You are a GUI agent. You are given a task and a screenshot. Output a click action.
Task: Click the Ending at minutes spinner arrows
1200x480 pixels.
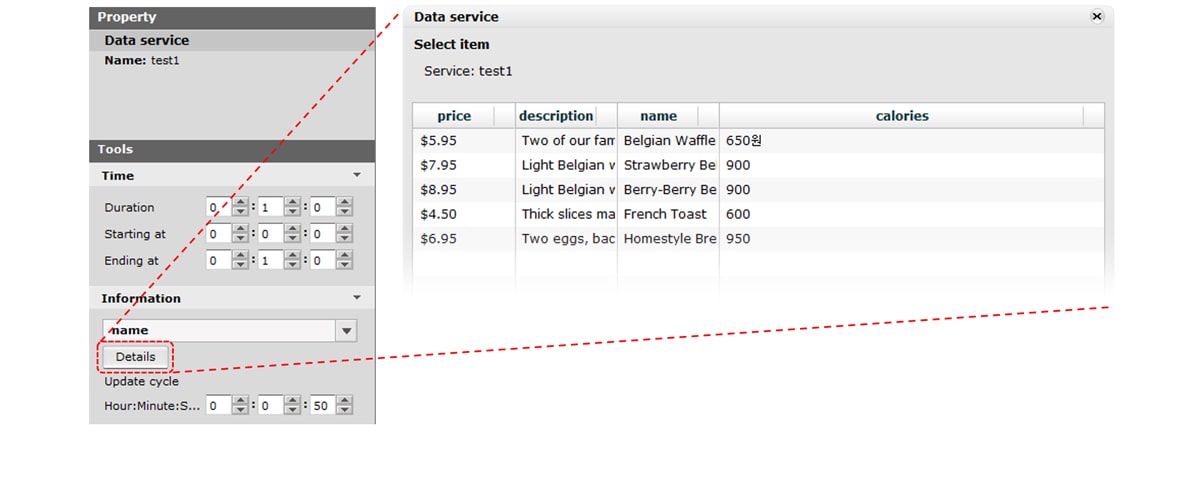click(292, 261)
